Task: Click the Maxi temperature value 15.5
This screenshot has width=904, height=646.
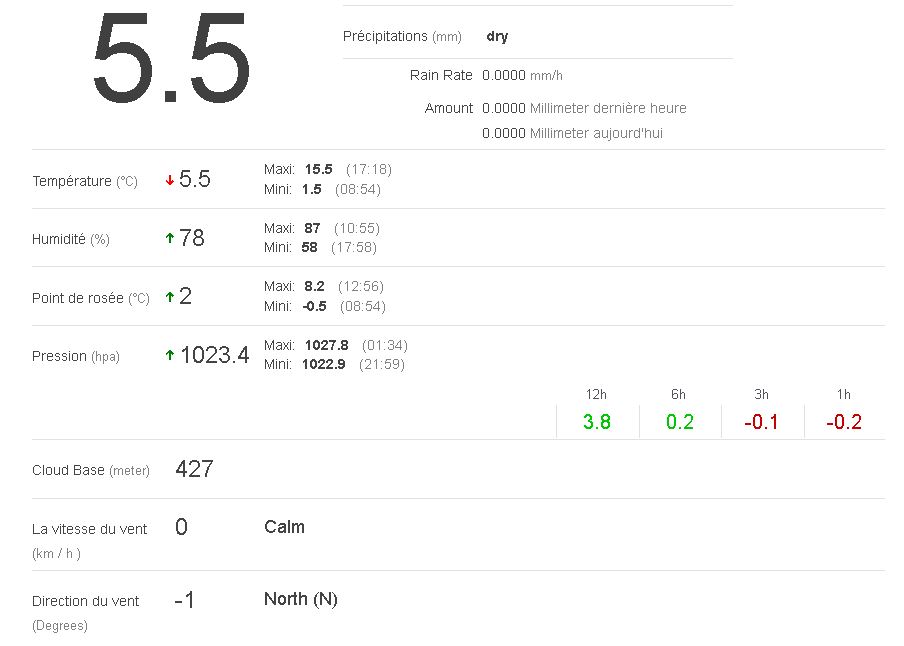Action: [x=318, y=169]
